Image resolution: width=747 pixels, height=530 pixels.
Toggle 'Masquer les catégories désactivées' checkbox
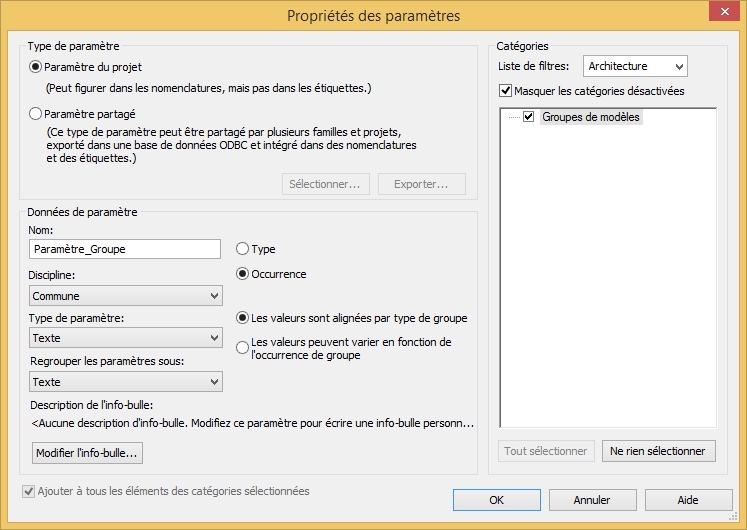[x=505, y=91]
